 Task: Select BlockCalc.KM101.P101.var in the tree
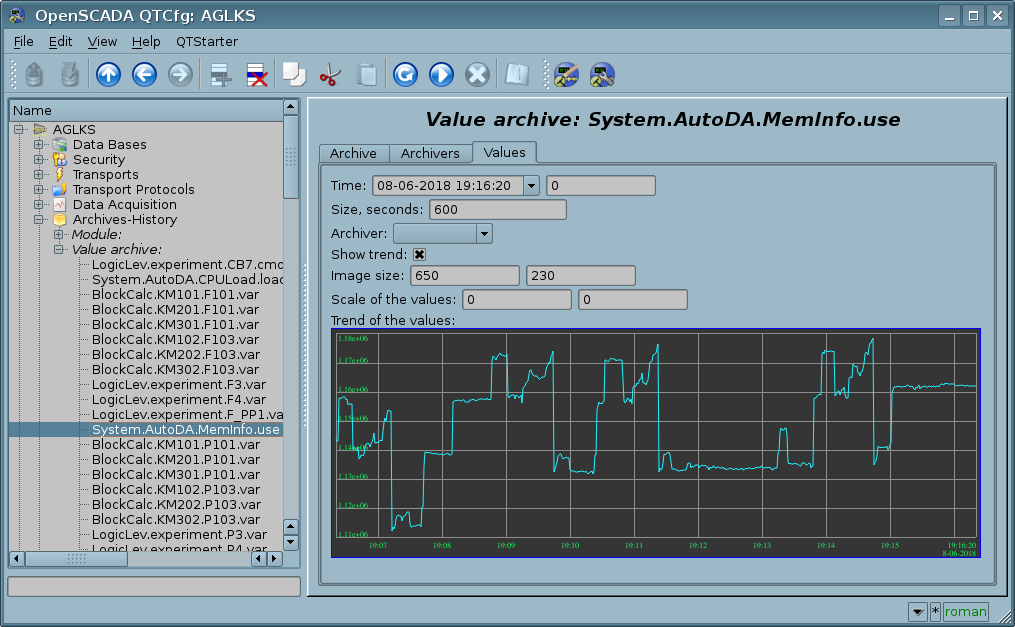(175, 445)
